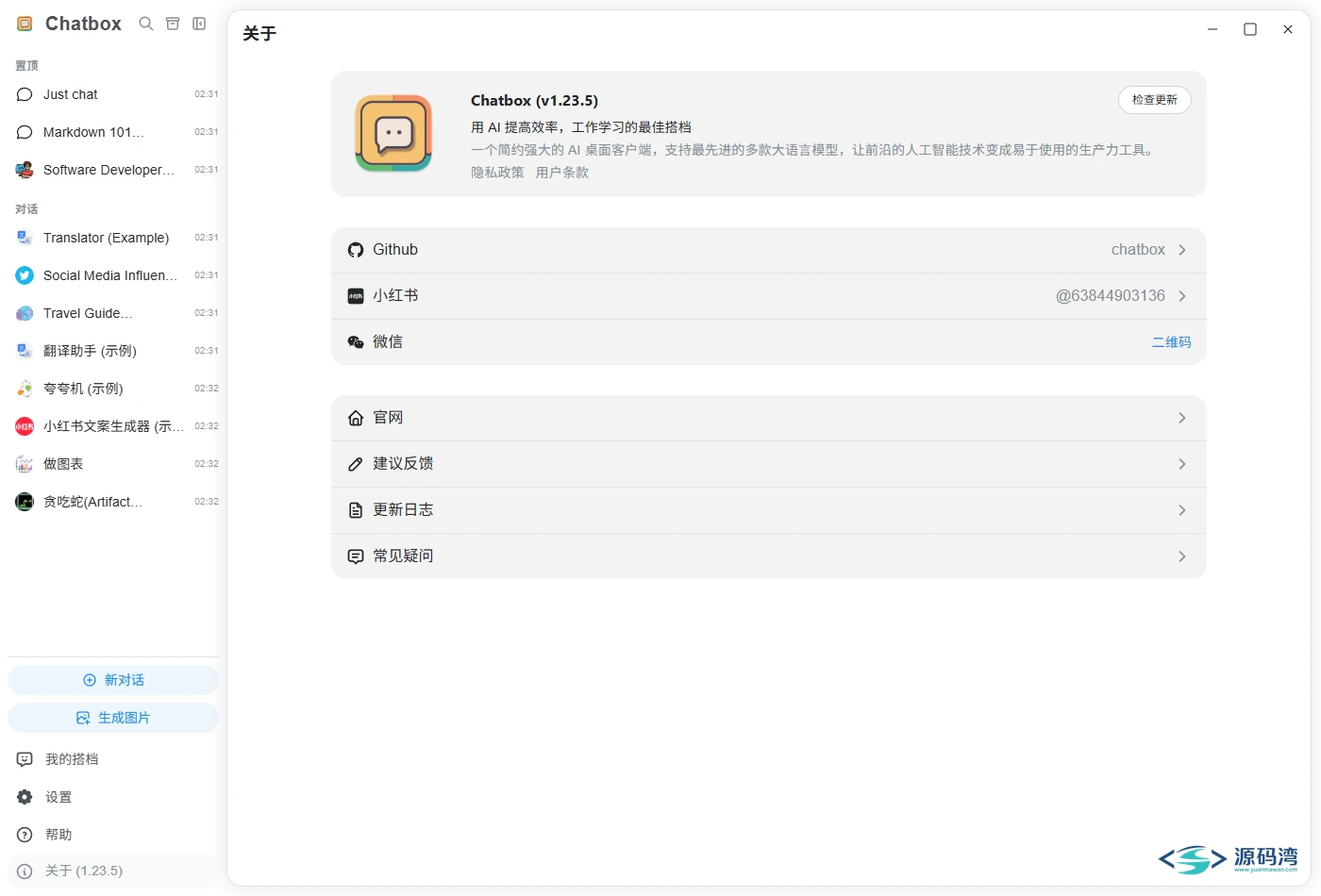Click the Chatbox logo in sidebar header
The image size is (1321, 896).
[x=25, y=24]
